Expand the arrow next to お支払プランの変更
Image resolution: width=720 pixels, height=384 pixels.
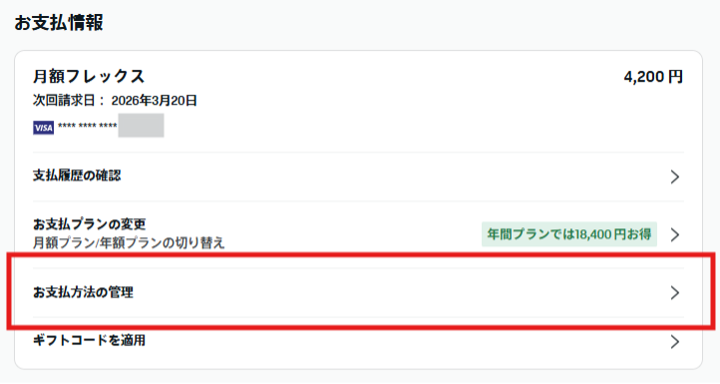pyautogui.click(x=675, y=235)
